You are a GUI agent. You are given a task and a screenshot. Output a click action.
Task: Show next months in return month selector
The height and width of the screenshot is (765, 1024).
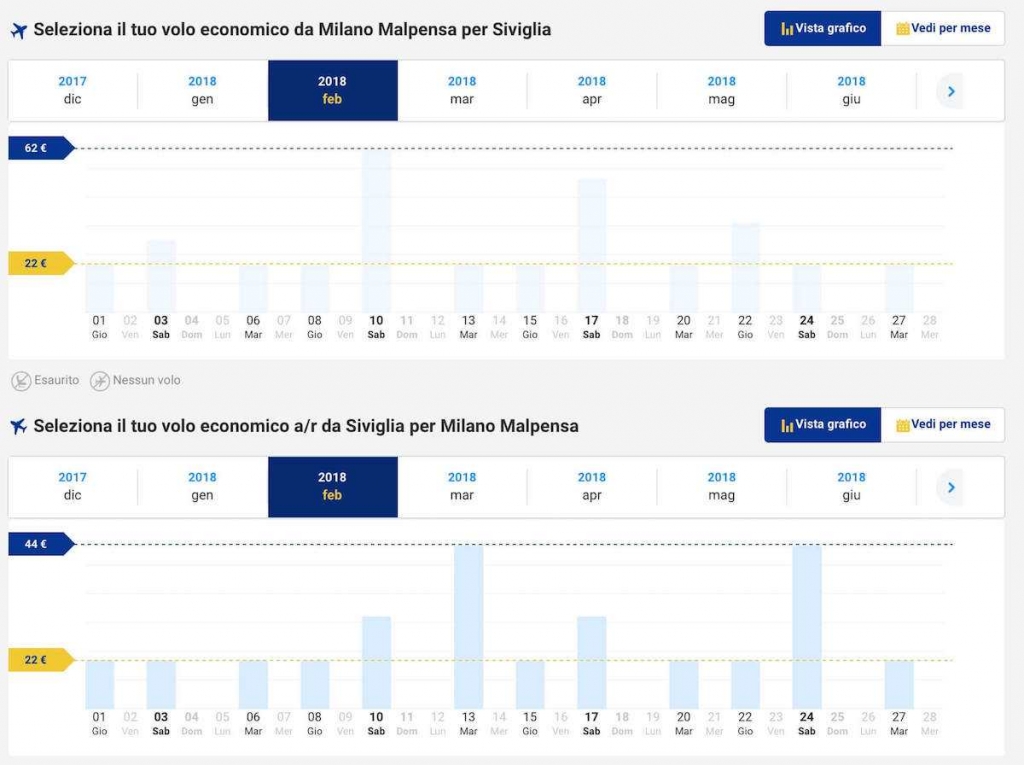[951, 487]
